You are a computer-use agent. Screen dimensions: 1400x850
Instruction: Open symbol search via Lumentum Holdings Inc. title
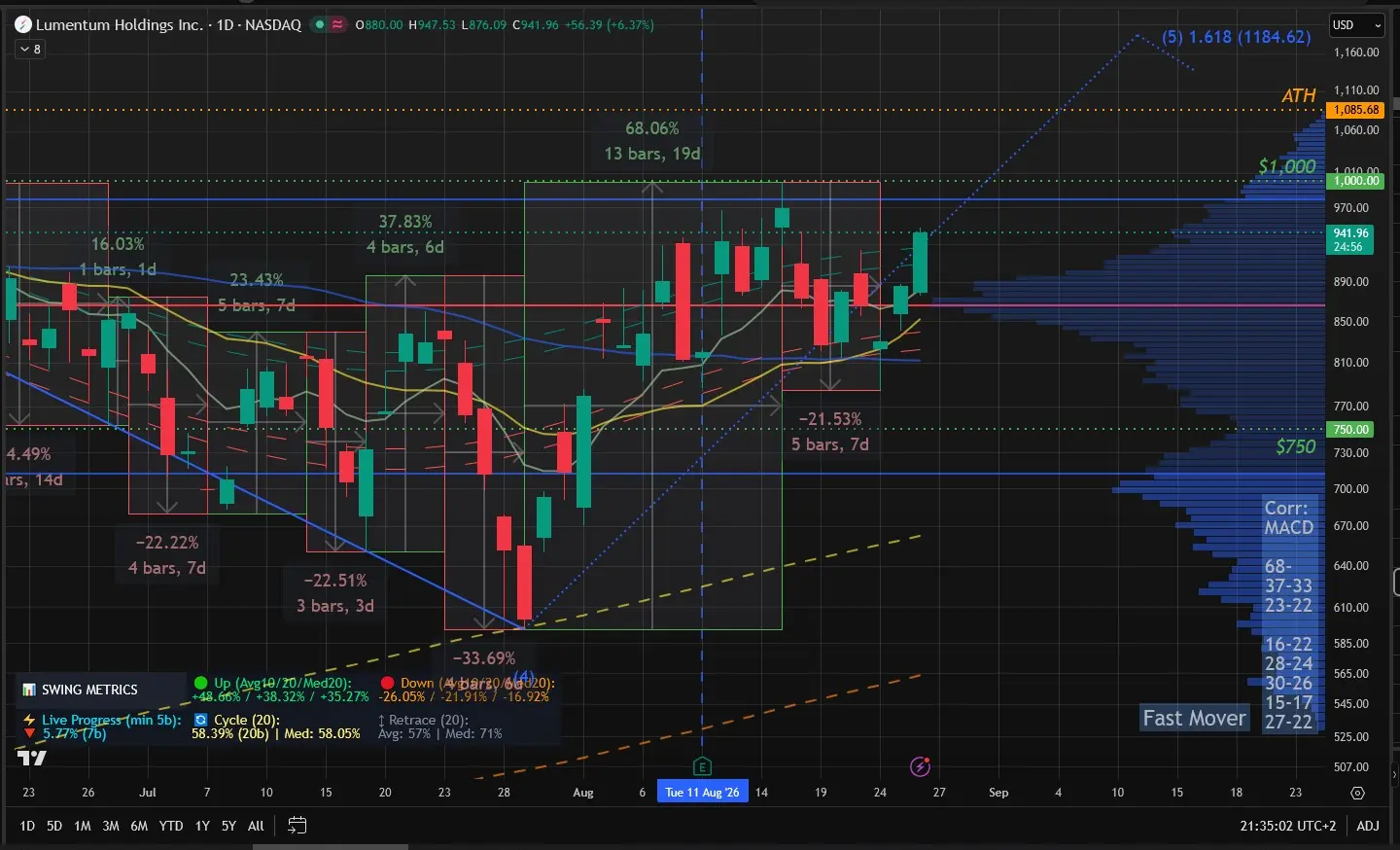(120, 24)
